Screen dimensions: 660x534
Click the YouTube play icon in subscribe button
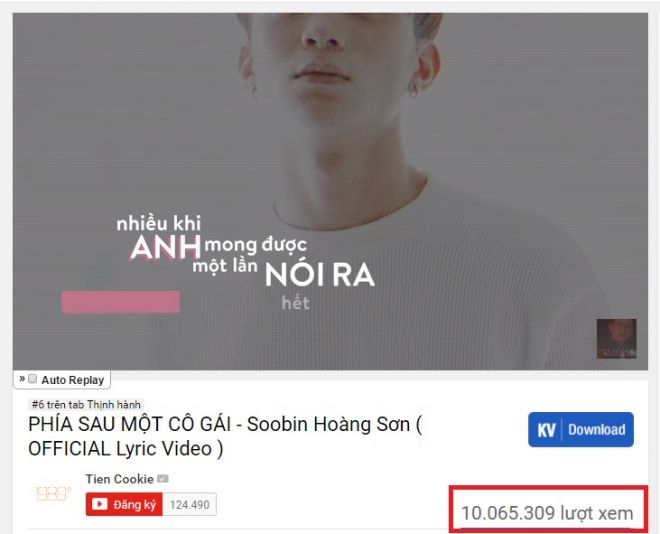click(x=100, y=504)
